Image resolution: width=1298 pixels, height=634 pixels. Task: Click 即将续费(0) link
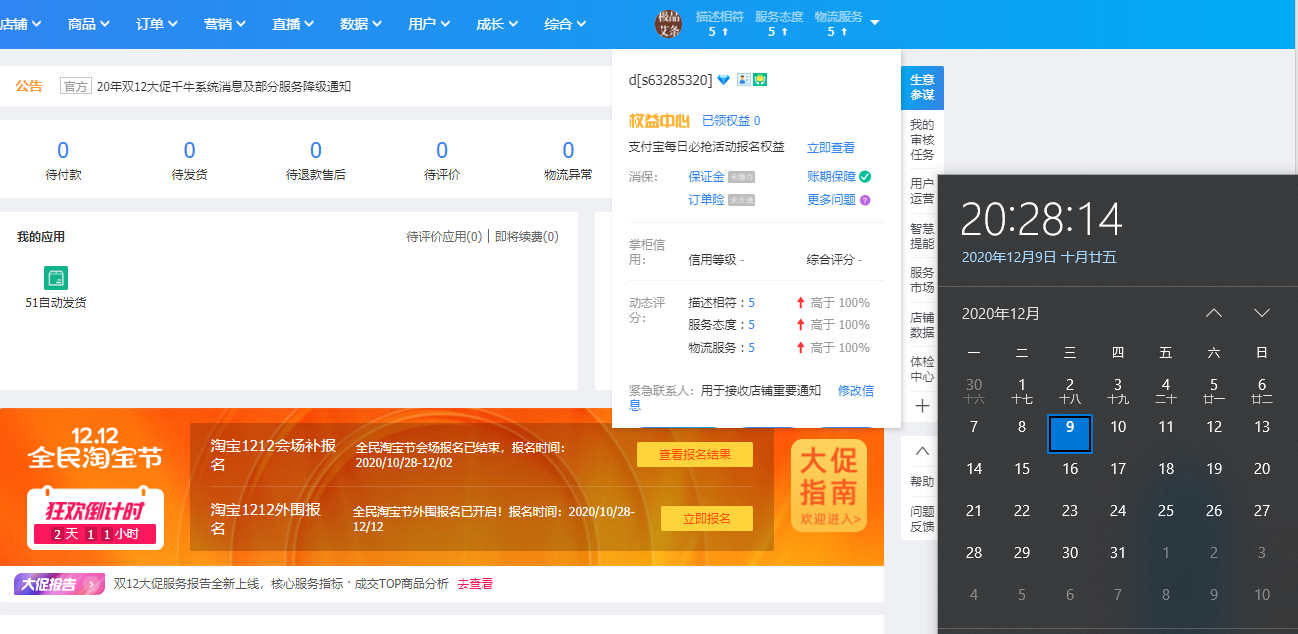coord(527,237)
